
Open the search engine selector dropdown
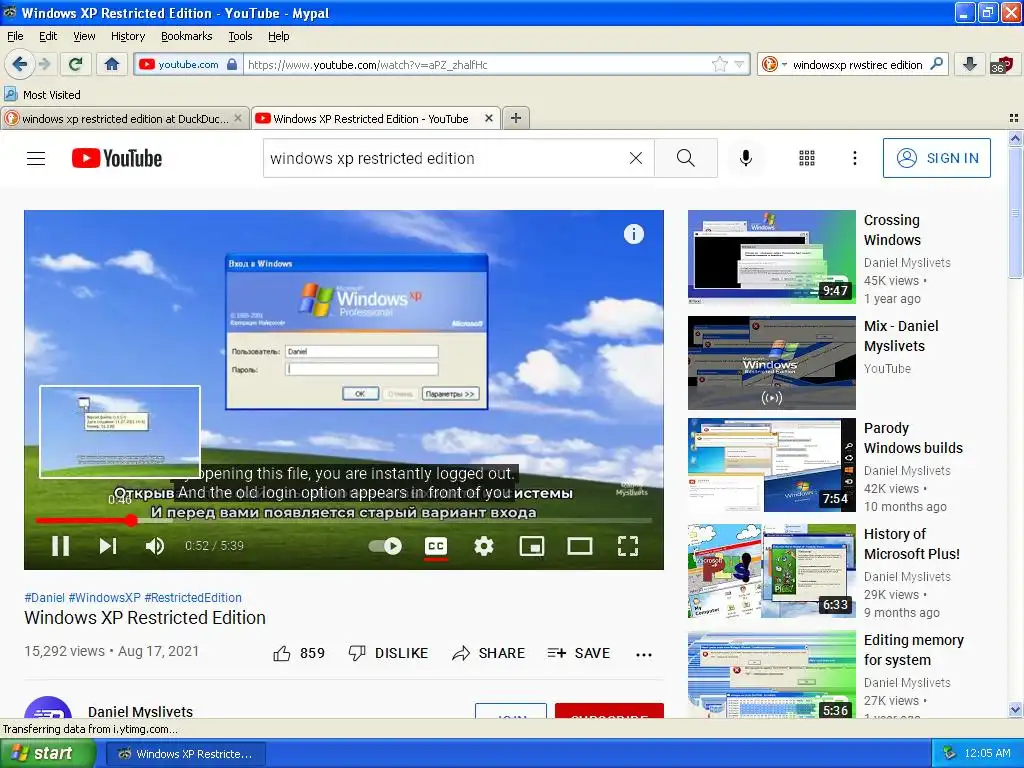(774, 64)
